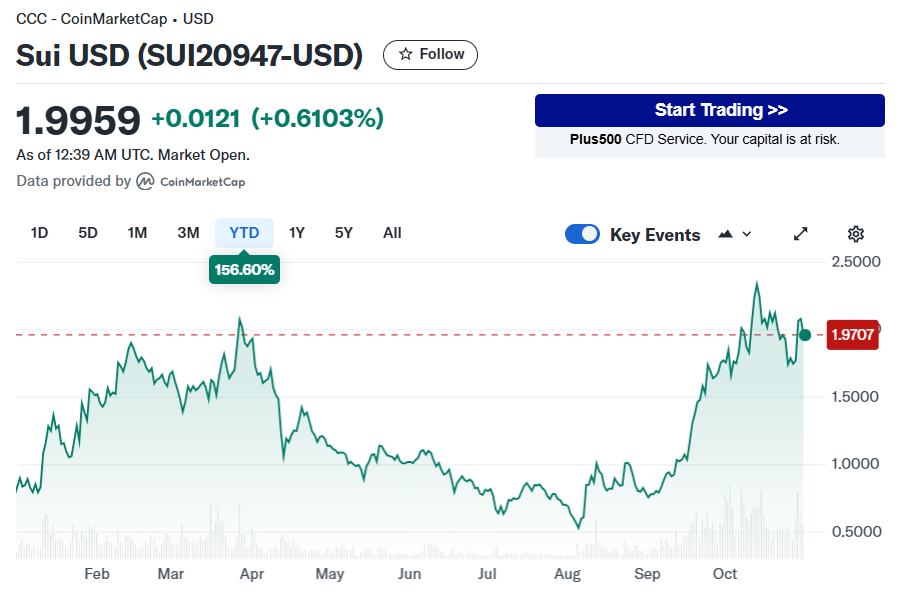Viewport: 899px width, 594px height.
Task: Show All time chart range
Action: tap(392, 233)
